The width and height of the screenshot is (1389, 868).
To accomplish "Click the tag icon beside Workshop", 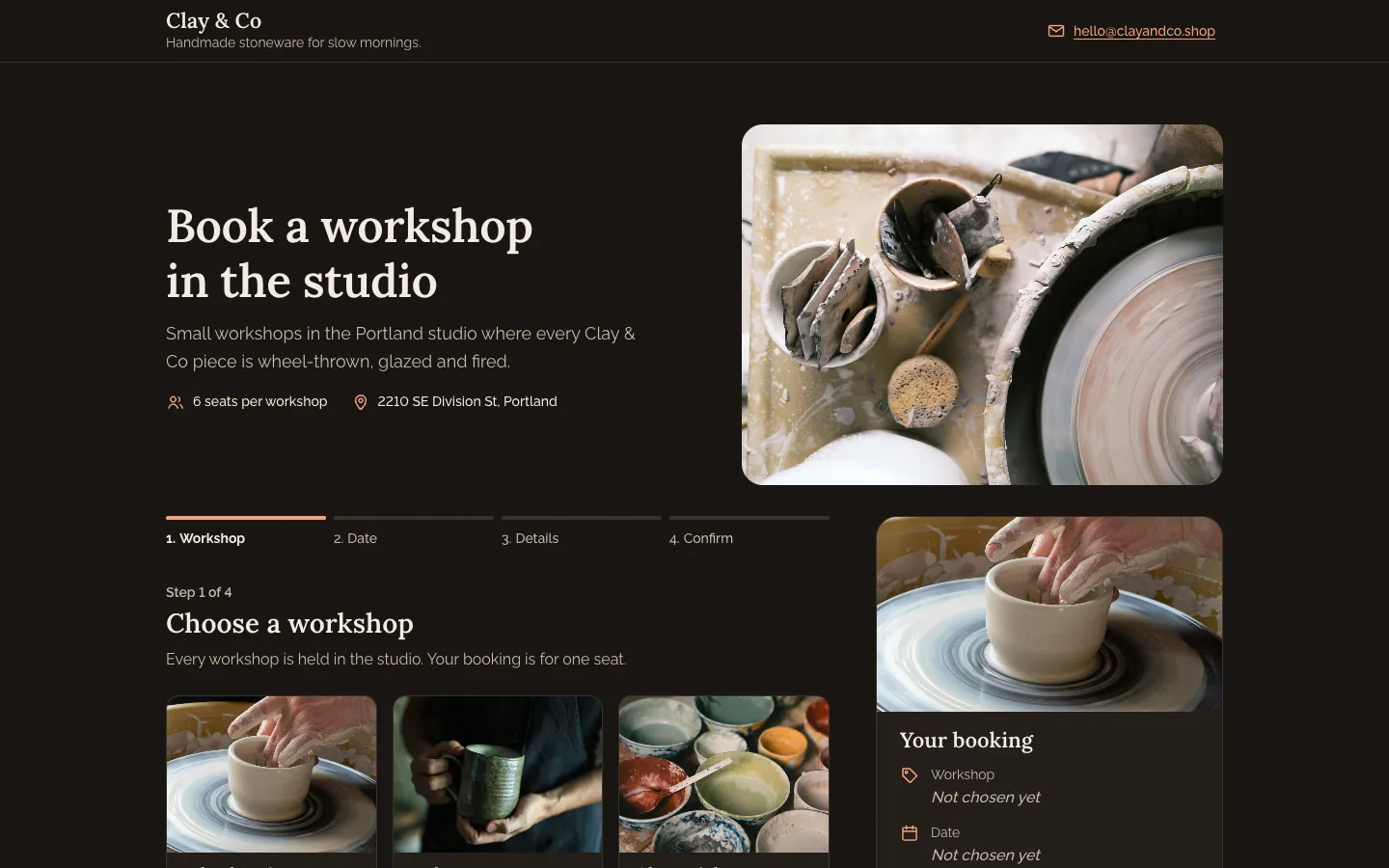I will (910, 775).
